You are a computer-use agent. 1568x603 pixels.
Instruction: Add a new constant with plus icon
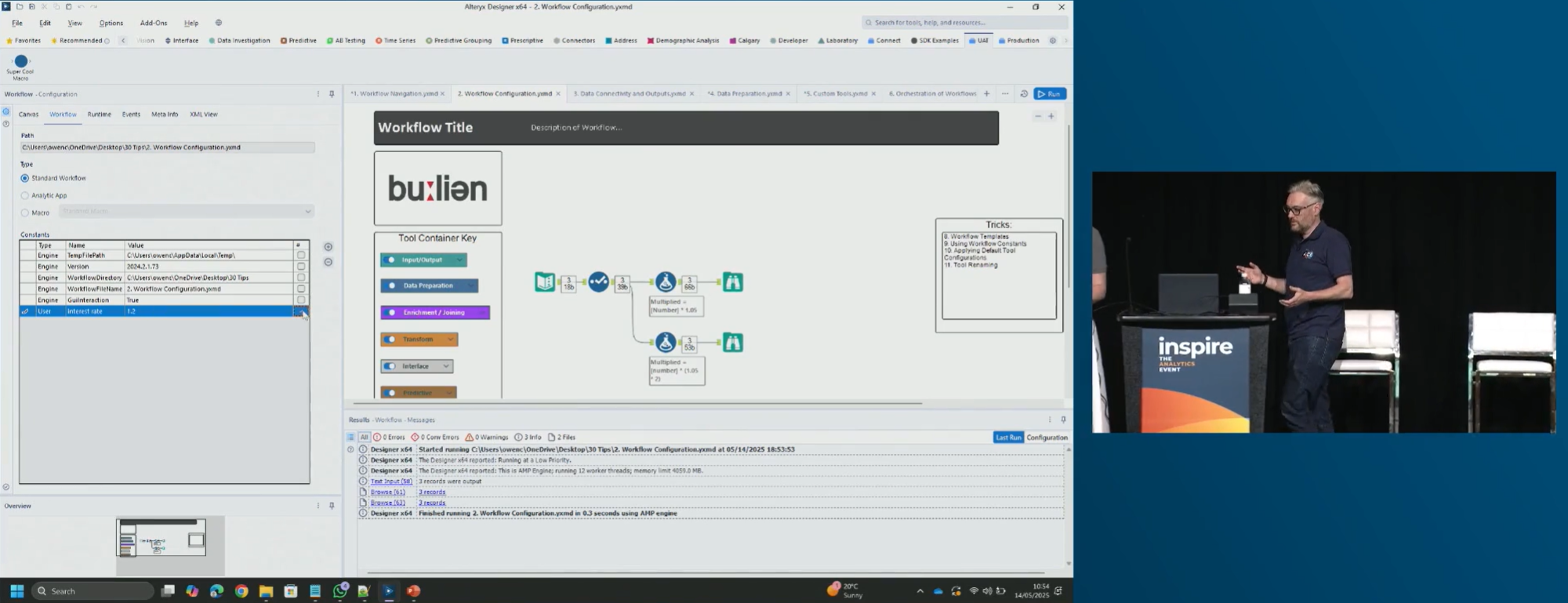click(328, 247)
